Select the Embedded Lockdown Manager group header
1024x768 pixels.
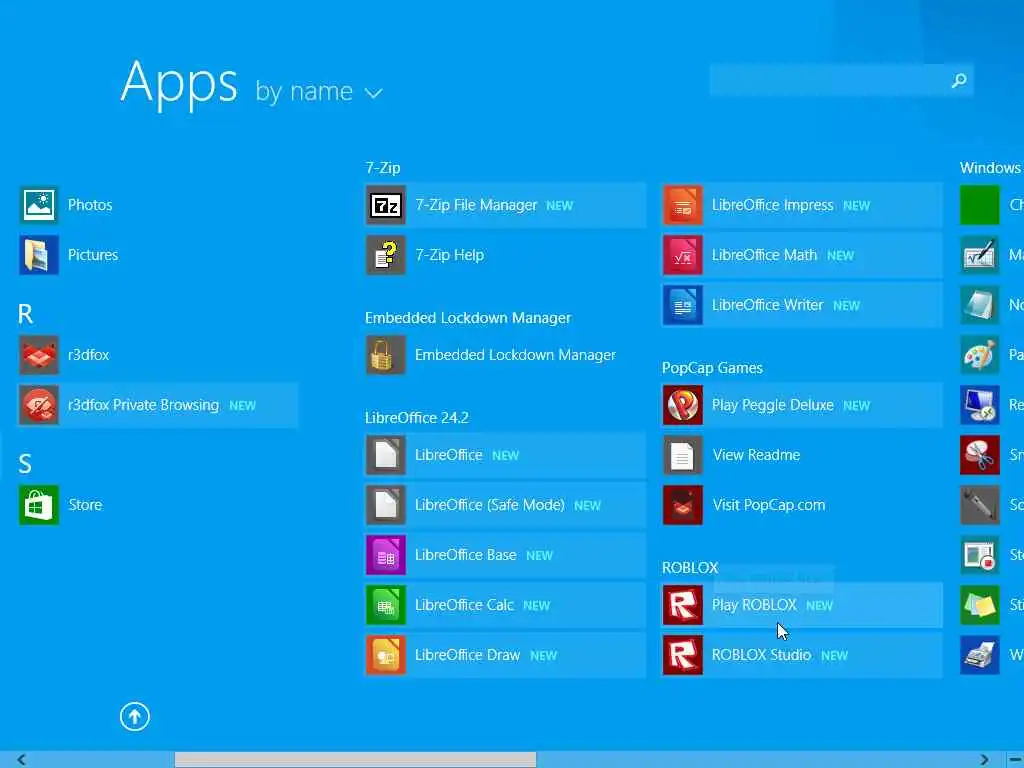468,318
